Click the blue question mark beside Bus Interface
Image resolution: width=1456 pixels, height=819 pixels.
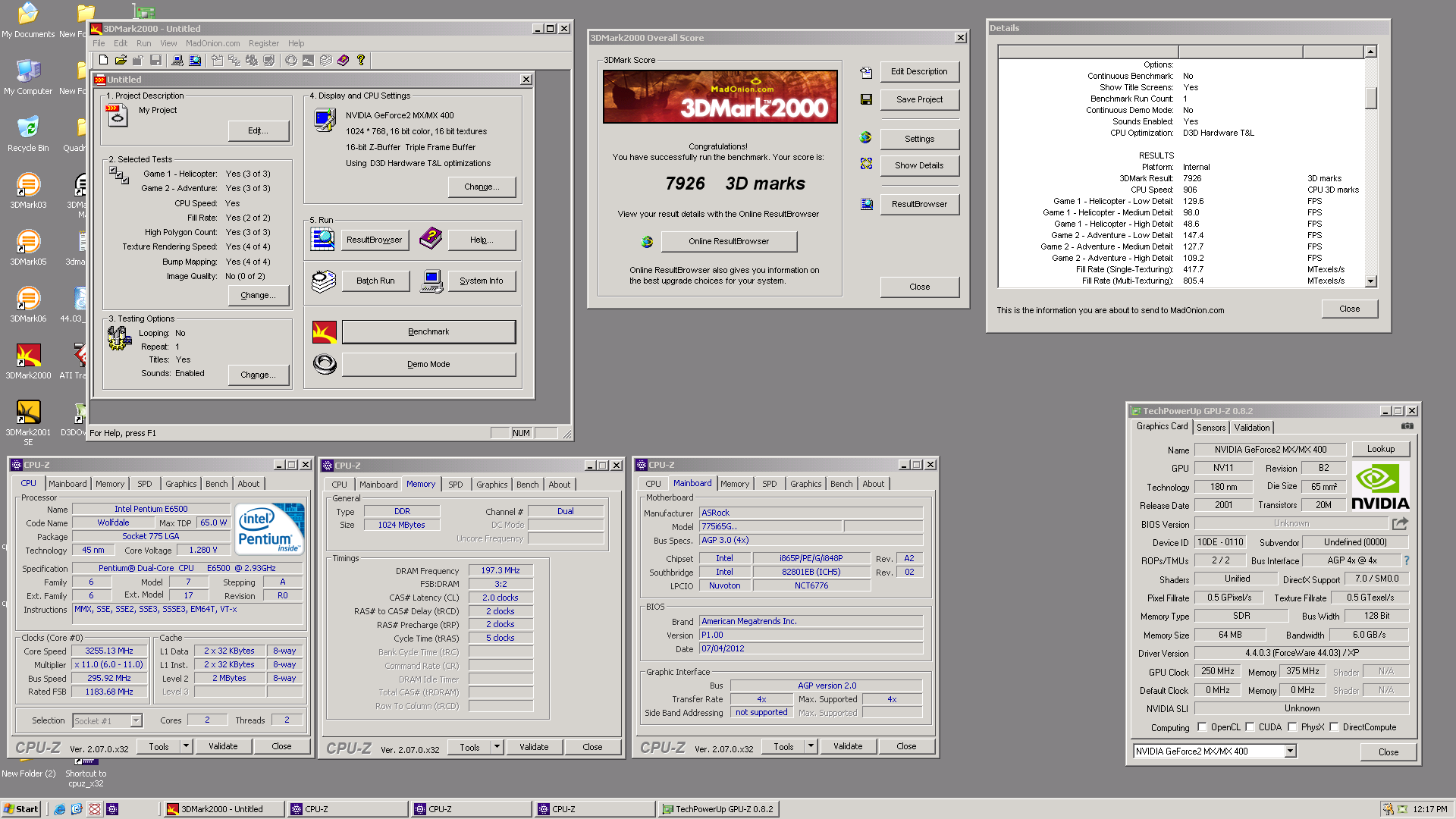pyautogui.click(x=1406, y=560)
